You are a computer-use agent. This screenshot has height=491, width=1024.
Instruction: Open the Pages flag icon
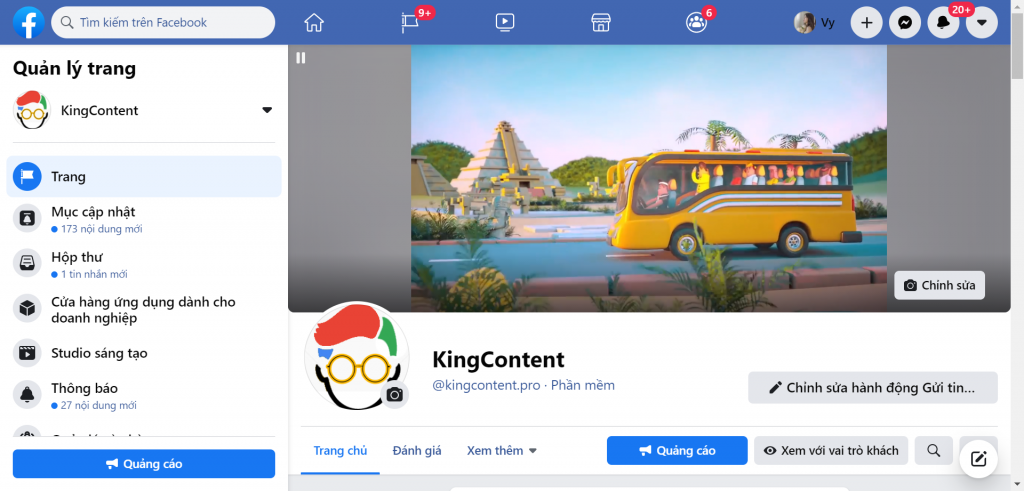click(410, 23)
